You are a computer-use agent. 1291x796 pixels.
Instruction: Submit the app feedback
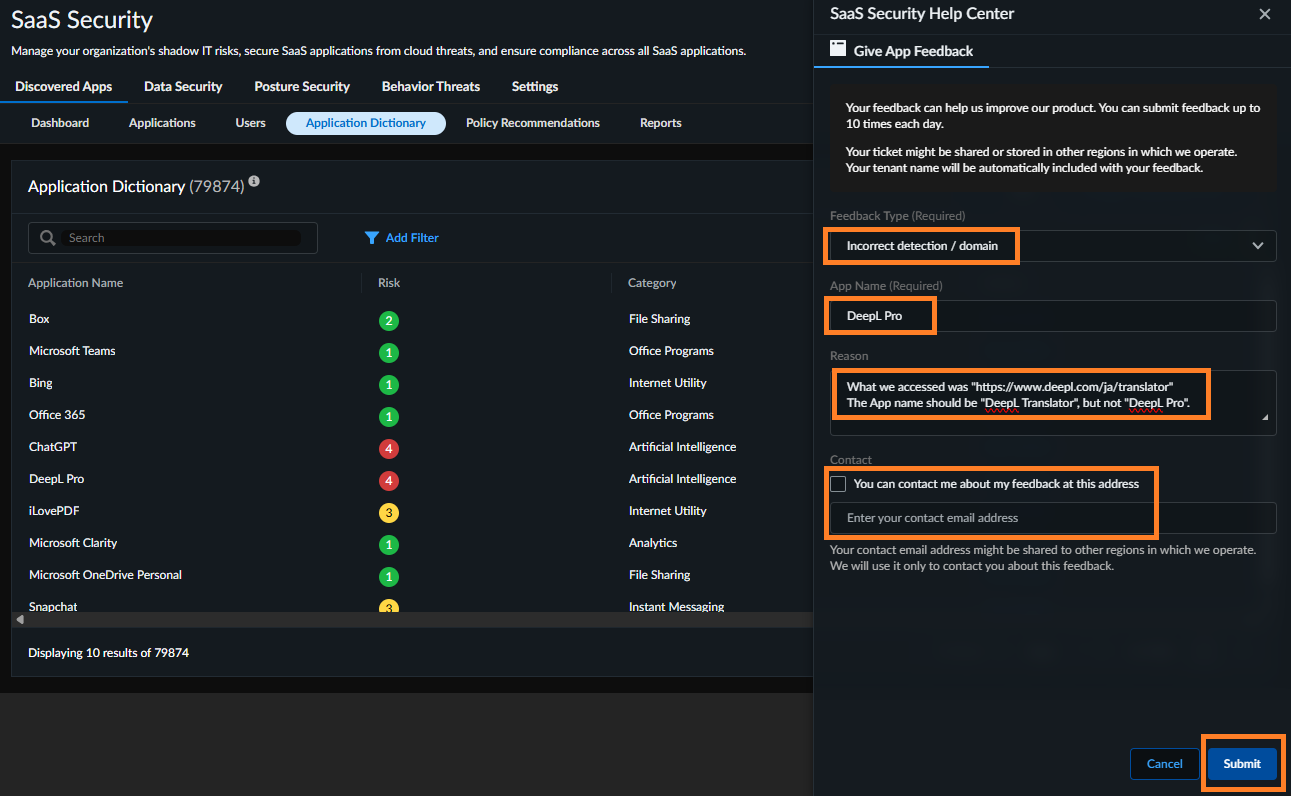coord(1242,764)
